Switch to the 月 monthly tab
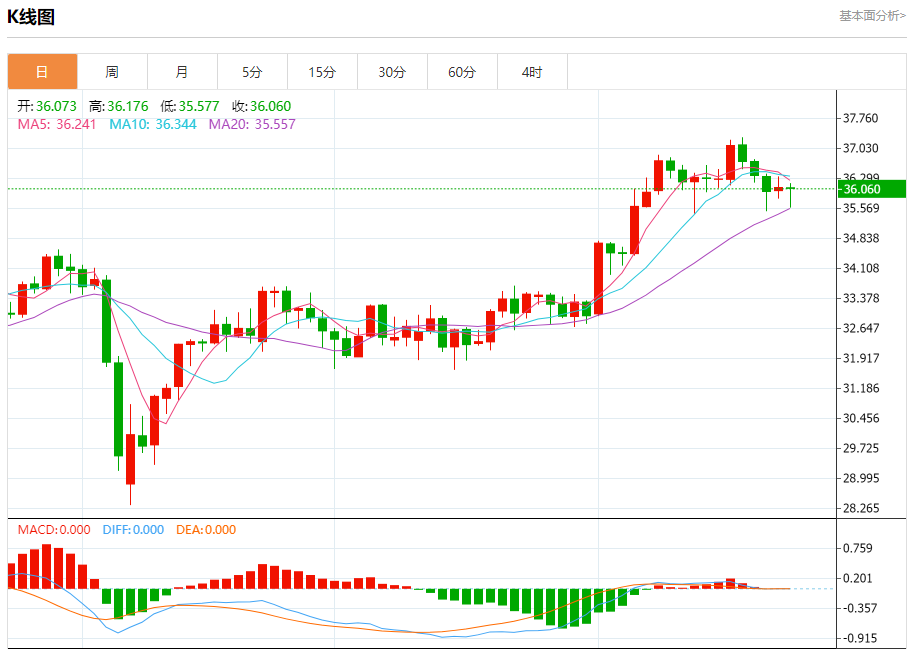Image resolution: width=911 pixels, height=649 pixels. [x=182, y=72]
